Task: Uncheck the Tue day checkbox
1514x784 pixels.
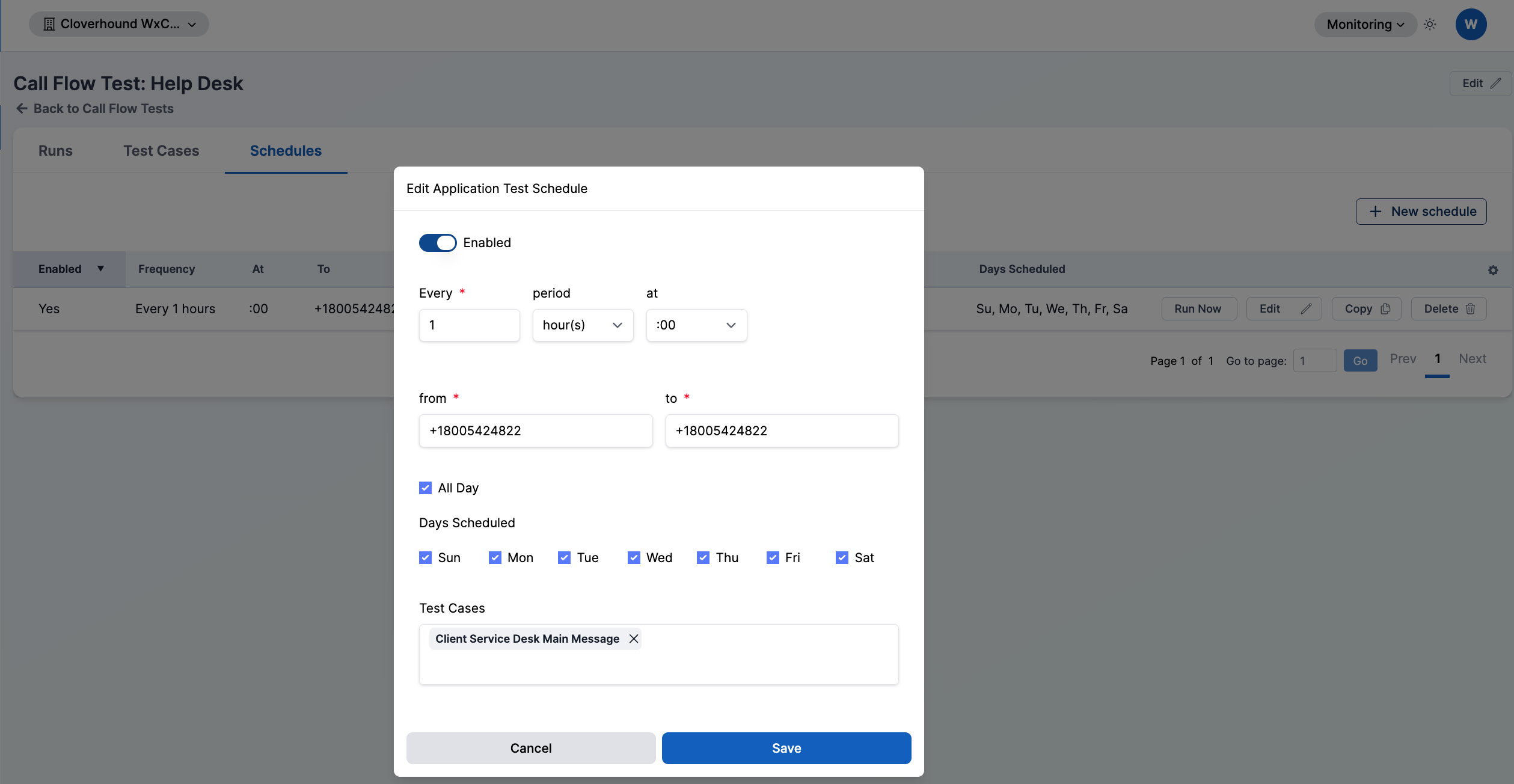Action: click(x=564, y=557)
